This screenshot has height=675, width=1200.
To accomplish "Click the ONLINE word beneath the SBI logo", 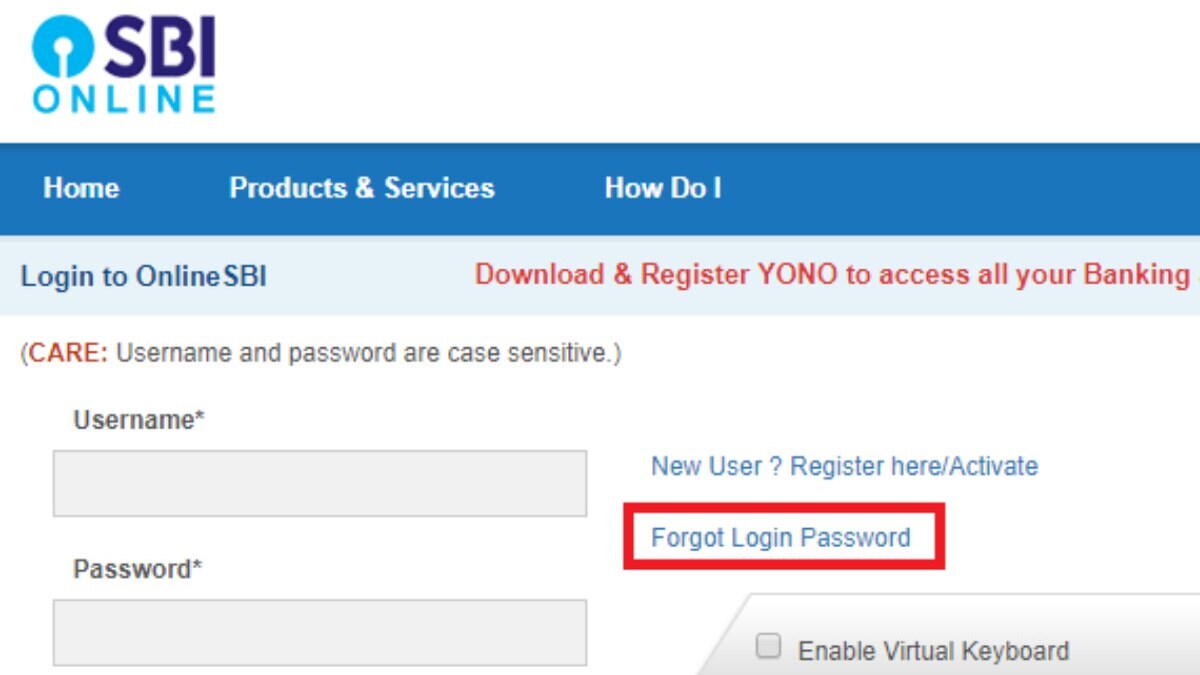I will pyautogui.click(x=124, y=98).
